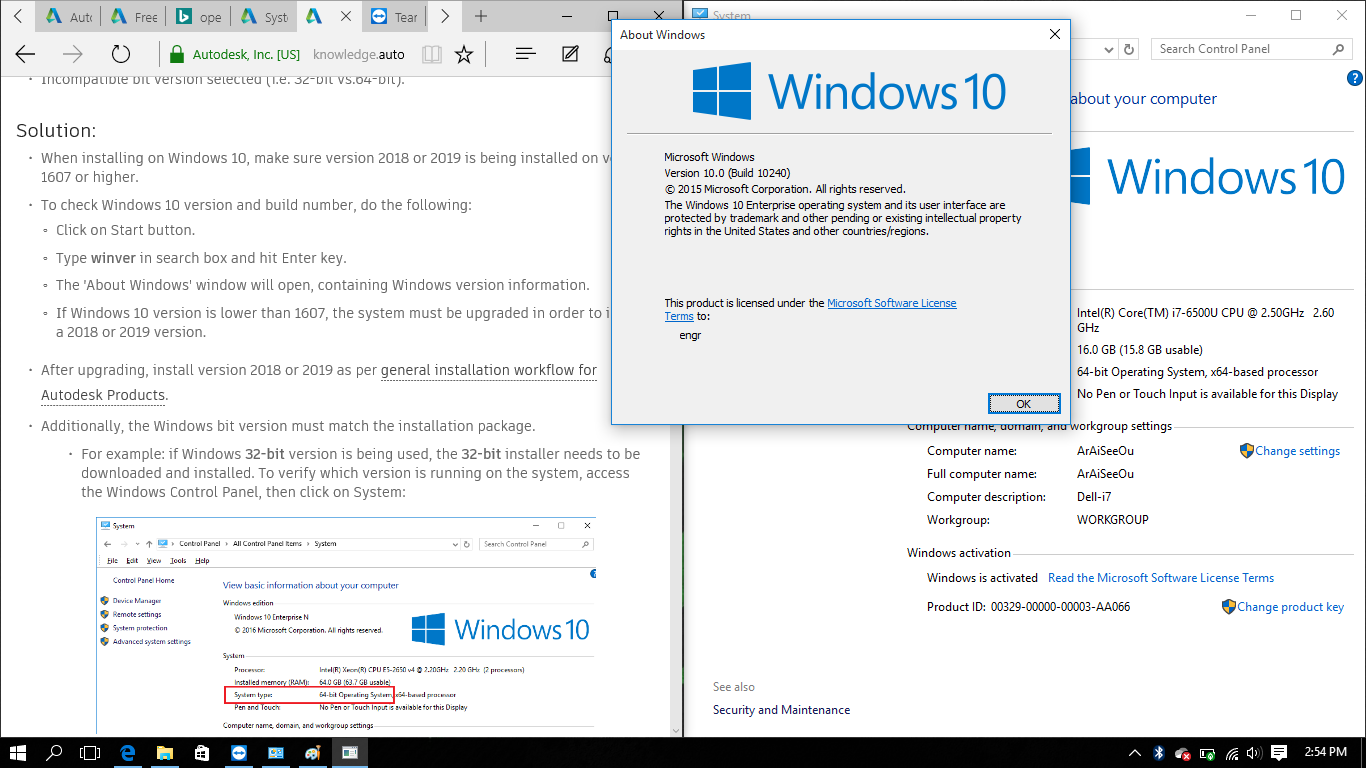
Task: Click the active System window taskbar button
Action: [x=350, y=753]
